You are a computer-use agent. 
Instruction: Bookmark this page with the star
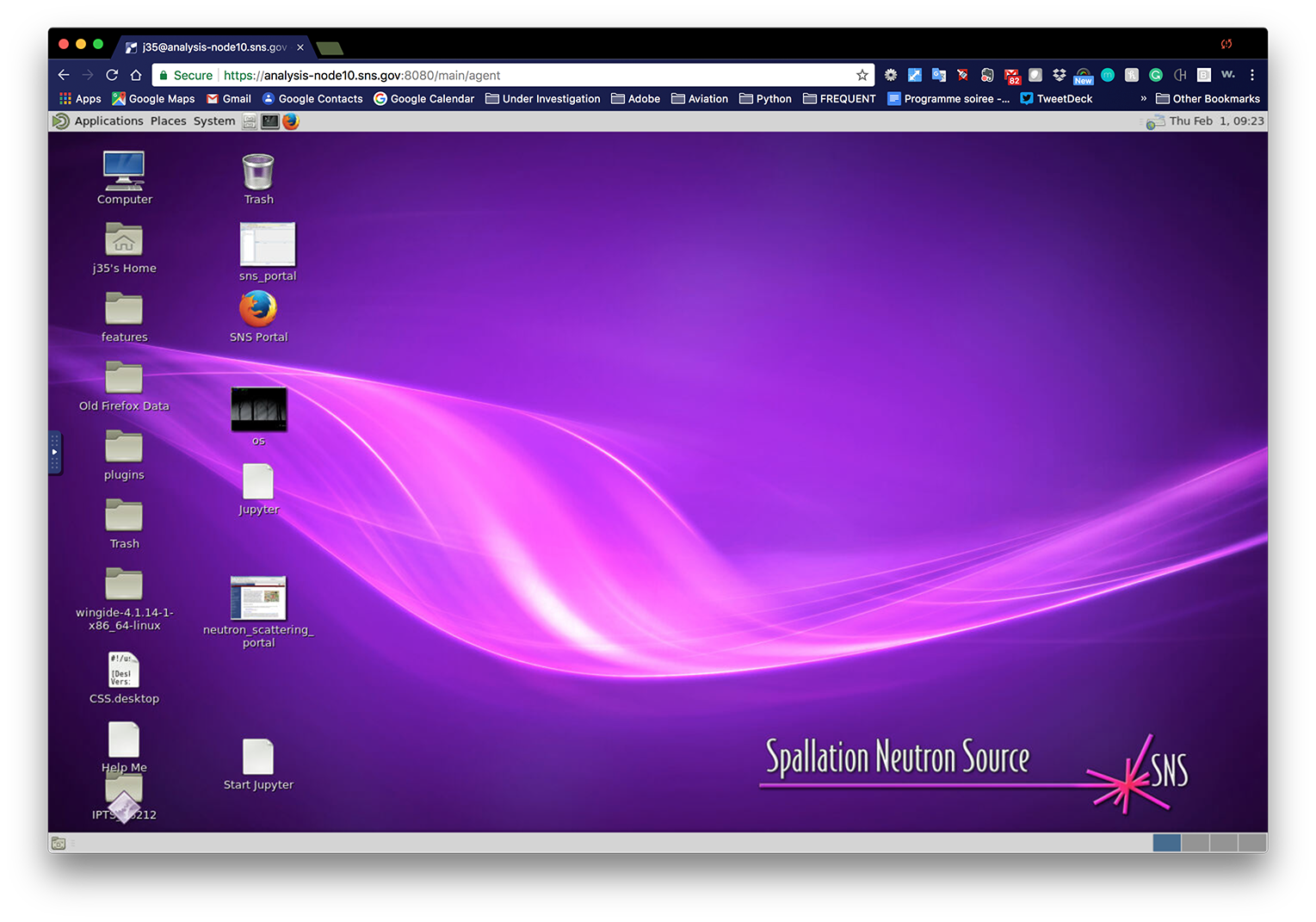[x=862, y=76]
